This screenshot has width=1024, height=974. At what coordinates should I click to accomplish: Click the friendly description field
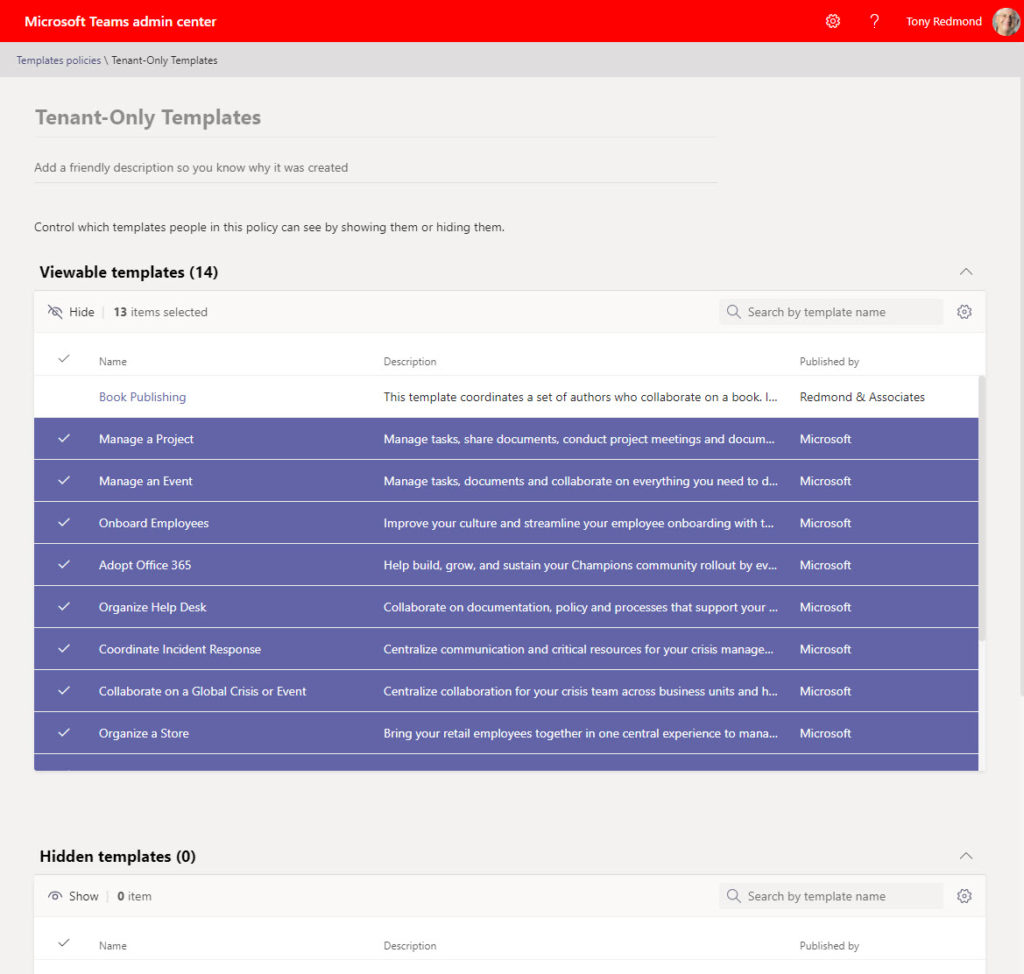click(x=376, y=168)
